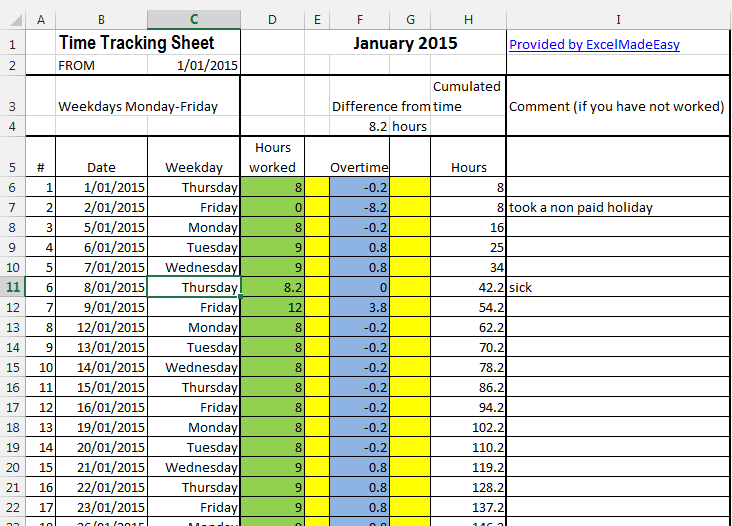The width and height of the screenshot is (732, 526).
Task: Select cumulated hours cell showing 54.2
Action: click(468, 307)
